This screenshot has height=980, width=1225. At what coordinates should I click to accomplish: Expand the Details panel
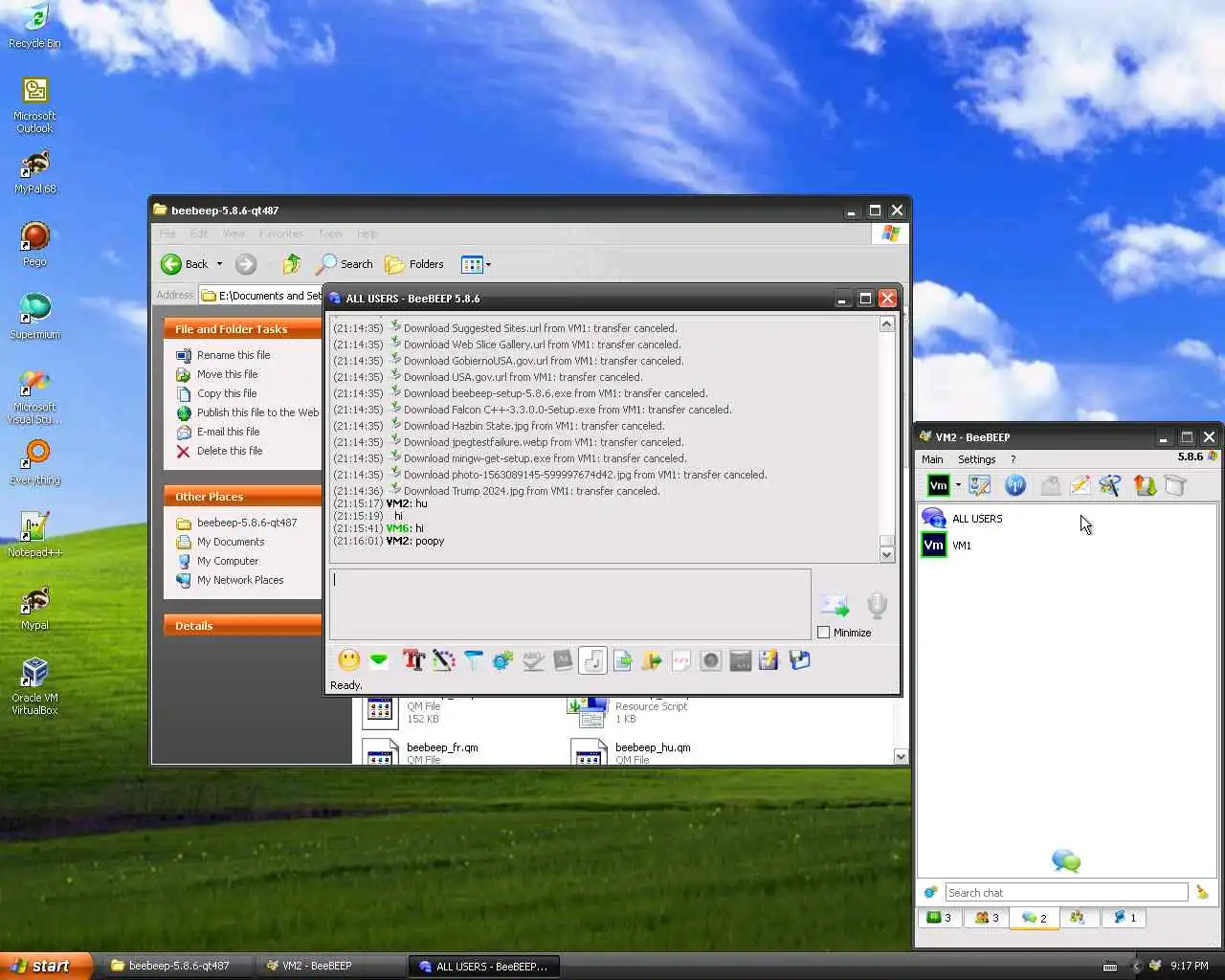[x=242, y=625]
